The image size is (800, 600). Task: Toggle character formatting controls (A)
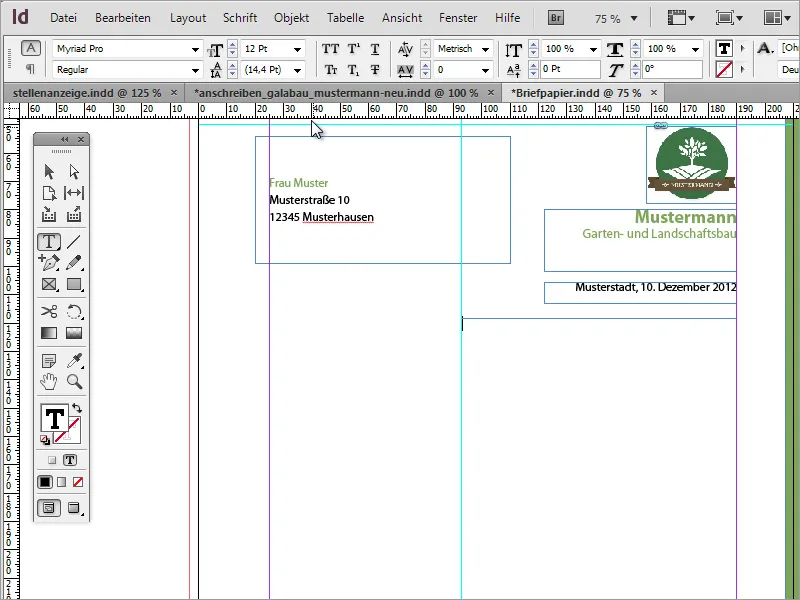pyautogui.click(x=31, y=48)
